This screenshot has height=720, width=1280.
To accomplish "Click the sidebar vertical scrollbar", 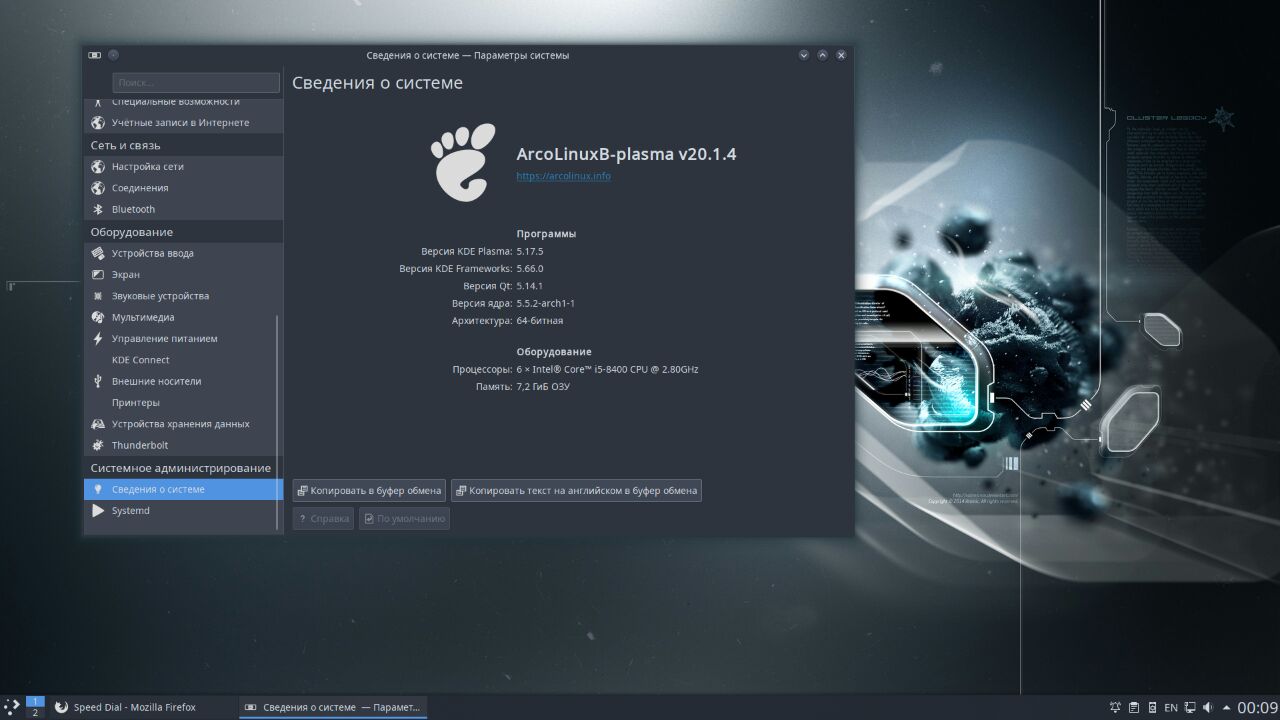I will coord(278,422).
